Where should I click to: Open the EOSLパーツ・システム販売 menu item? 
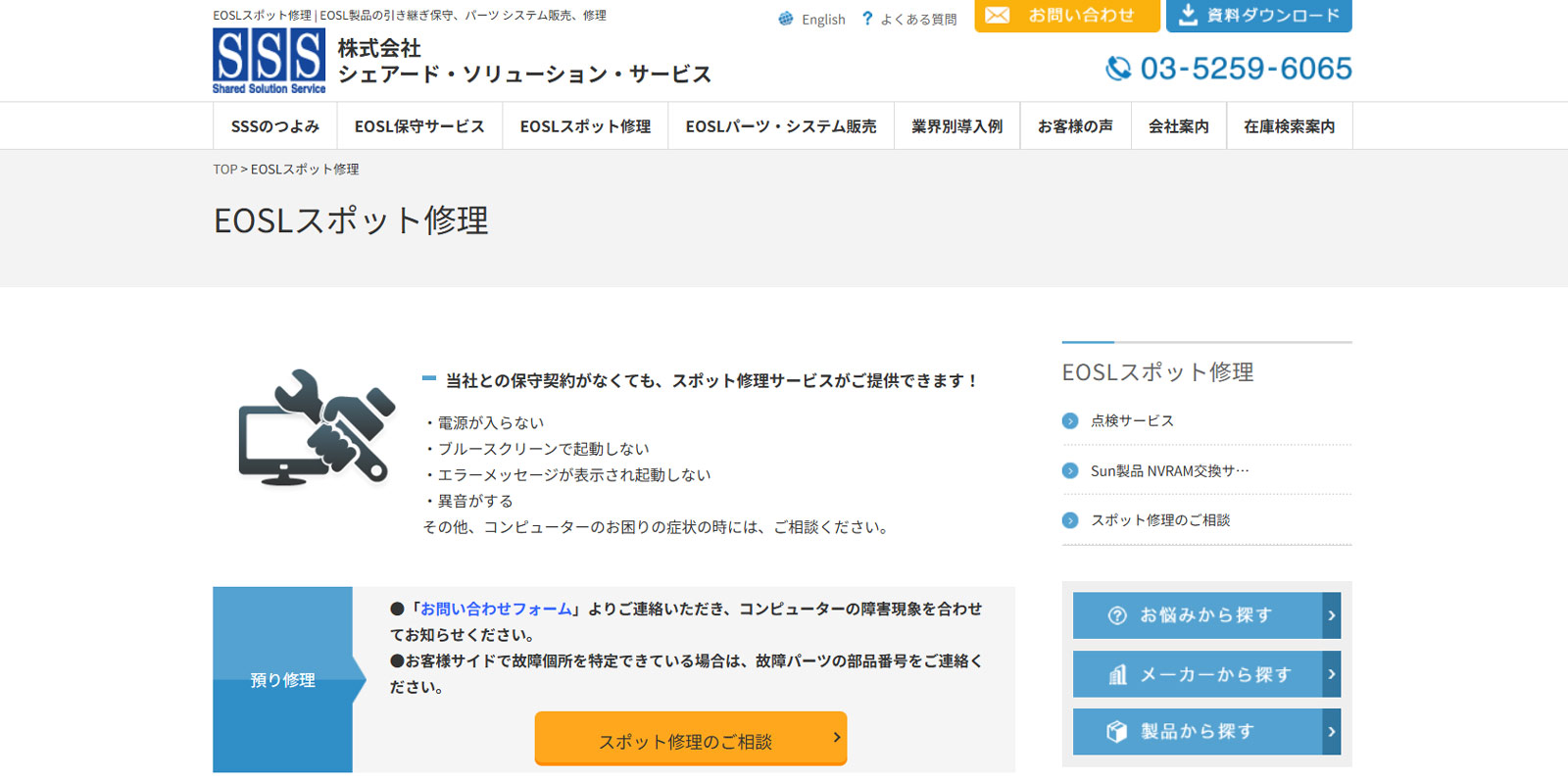pos(781,126)
